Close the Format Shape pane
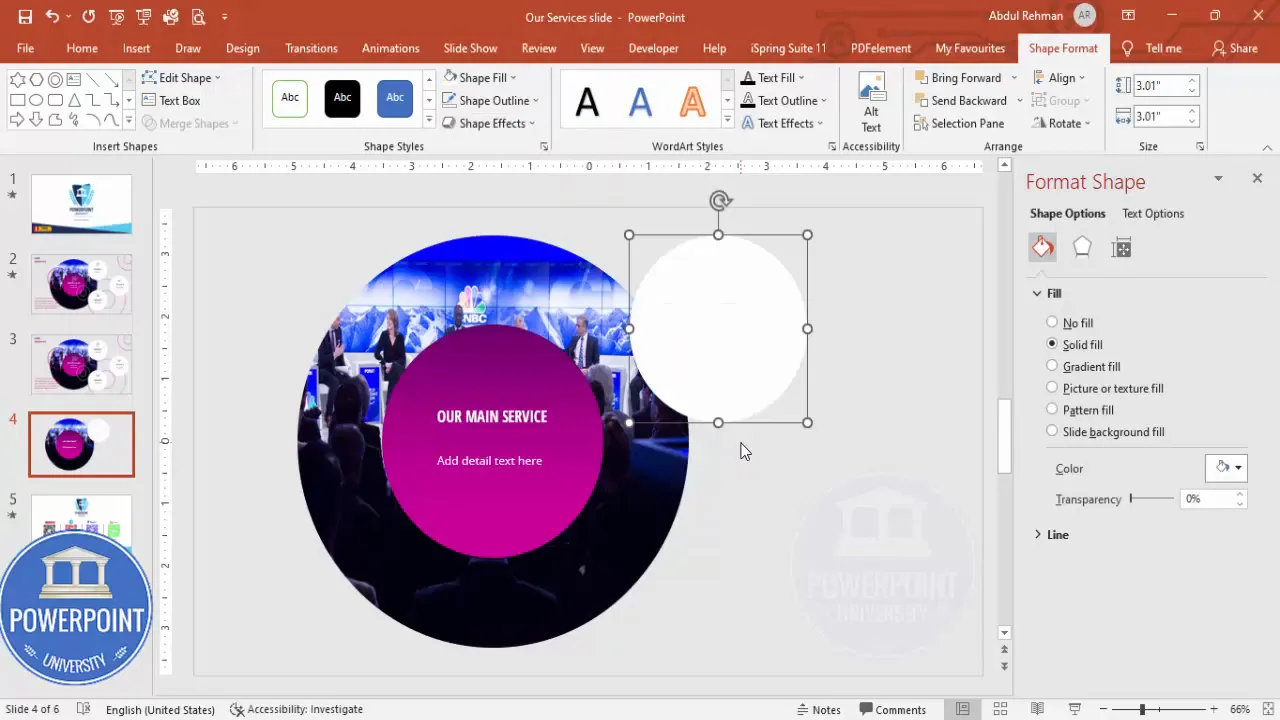This screenshot has width=1280, height=720. 1257,178
